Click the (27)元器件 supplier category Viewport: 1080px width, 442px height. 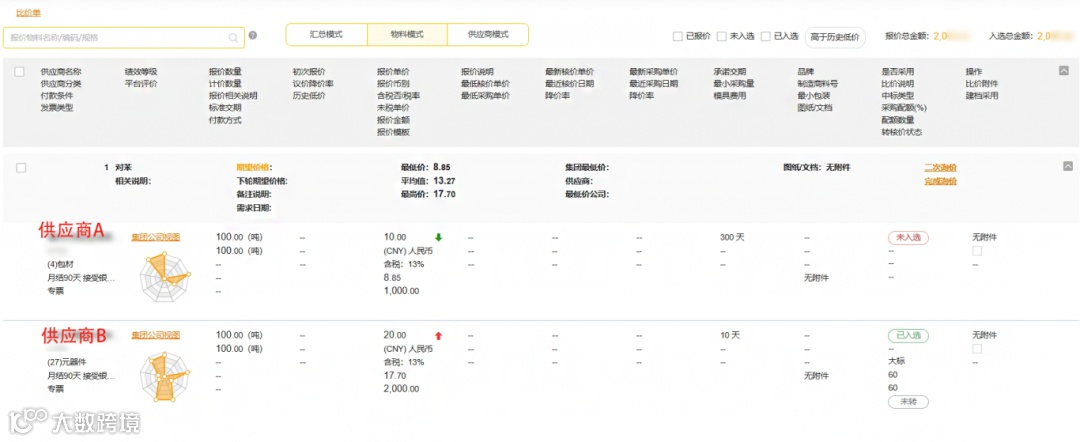(x=65, y=362)
